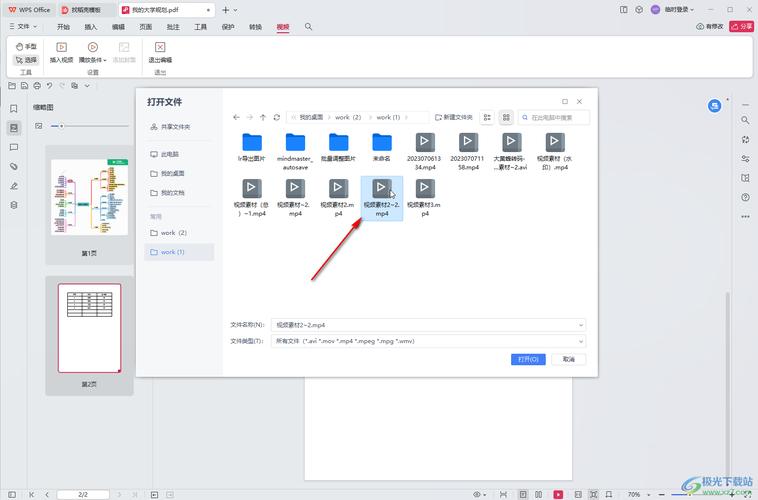Open the thumbnails panel icon in left sidebar

coord(14,128)
